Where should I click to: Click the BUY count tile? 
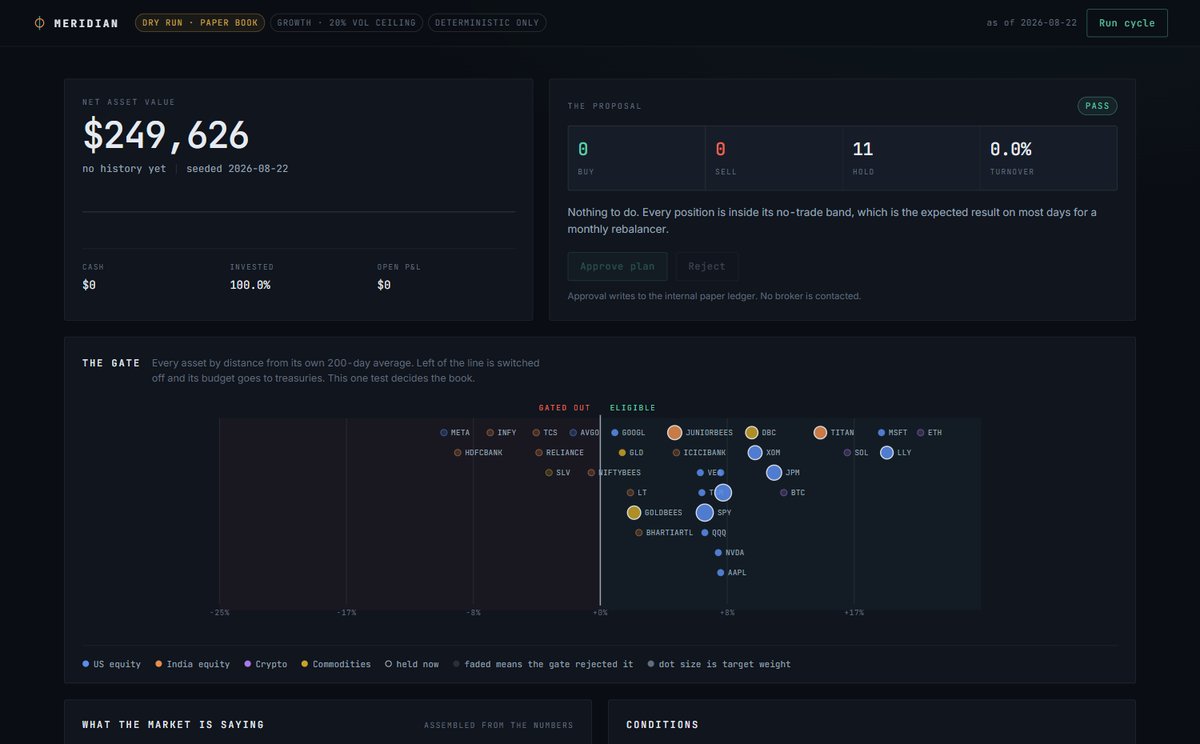(636, 158)
